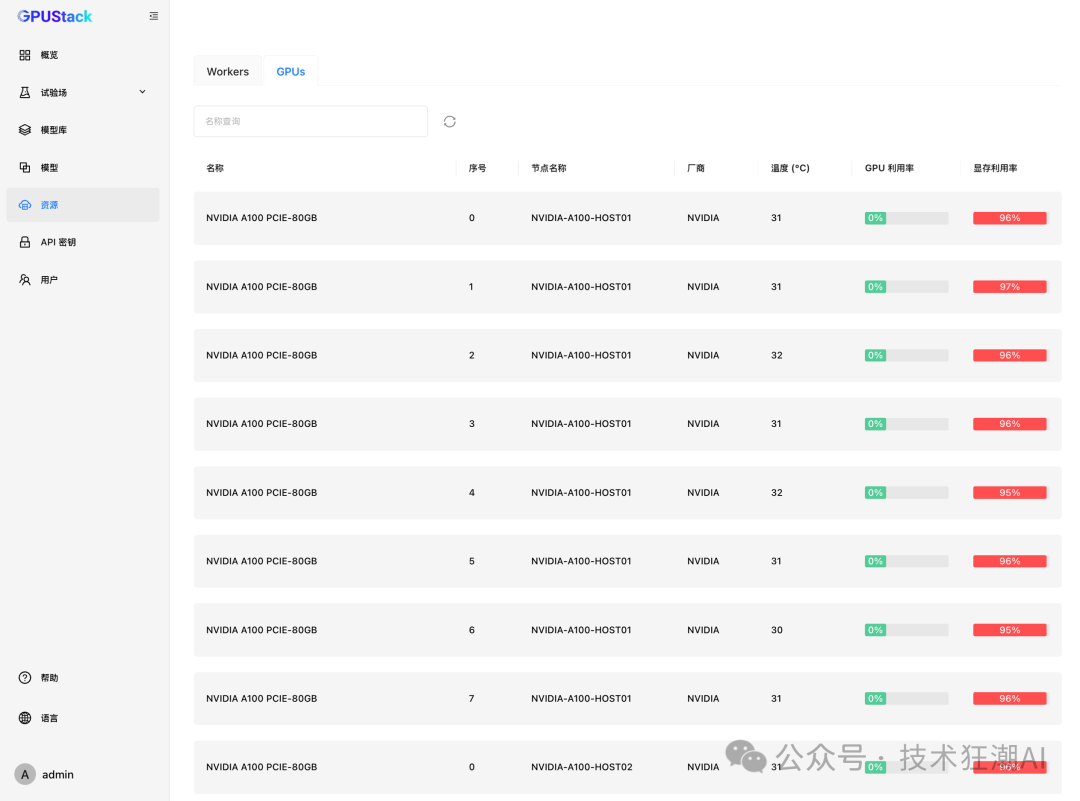Select the GPUs tab
1080x801 pixels.
(291, 72)
